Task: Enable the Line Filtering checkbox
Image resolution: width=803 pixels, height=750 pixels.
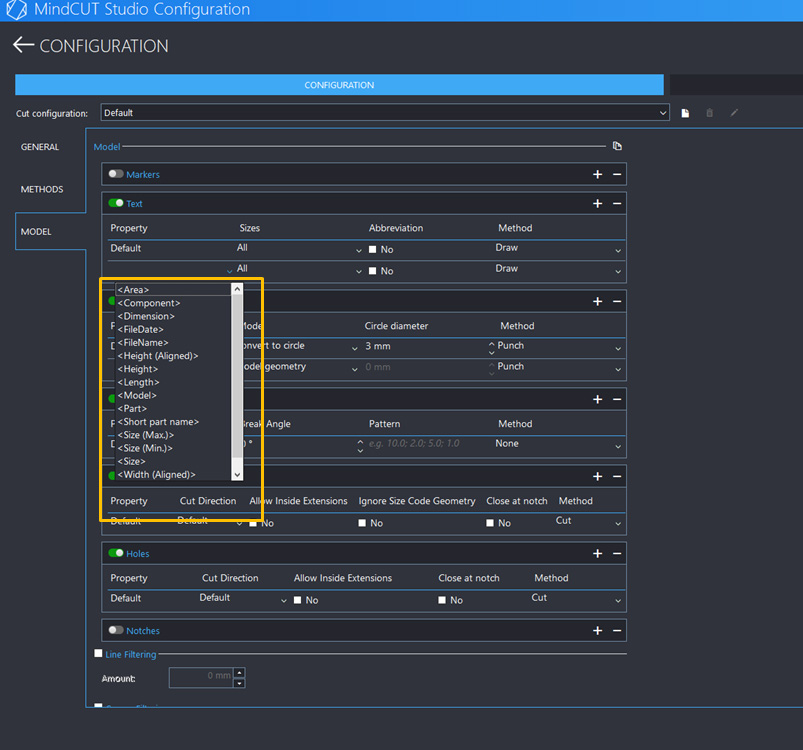Action: click(x=98, y=653)
